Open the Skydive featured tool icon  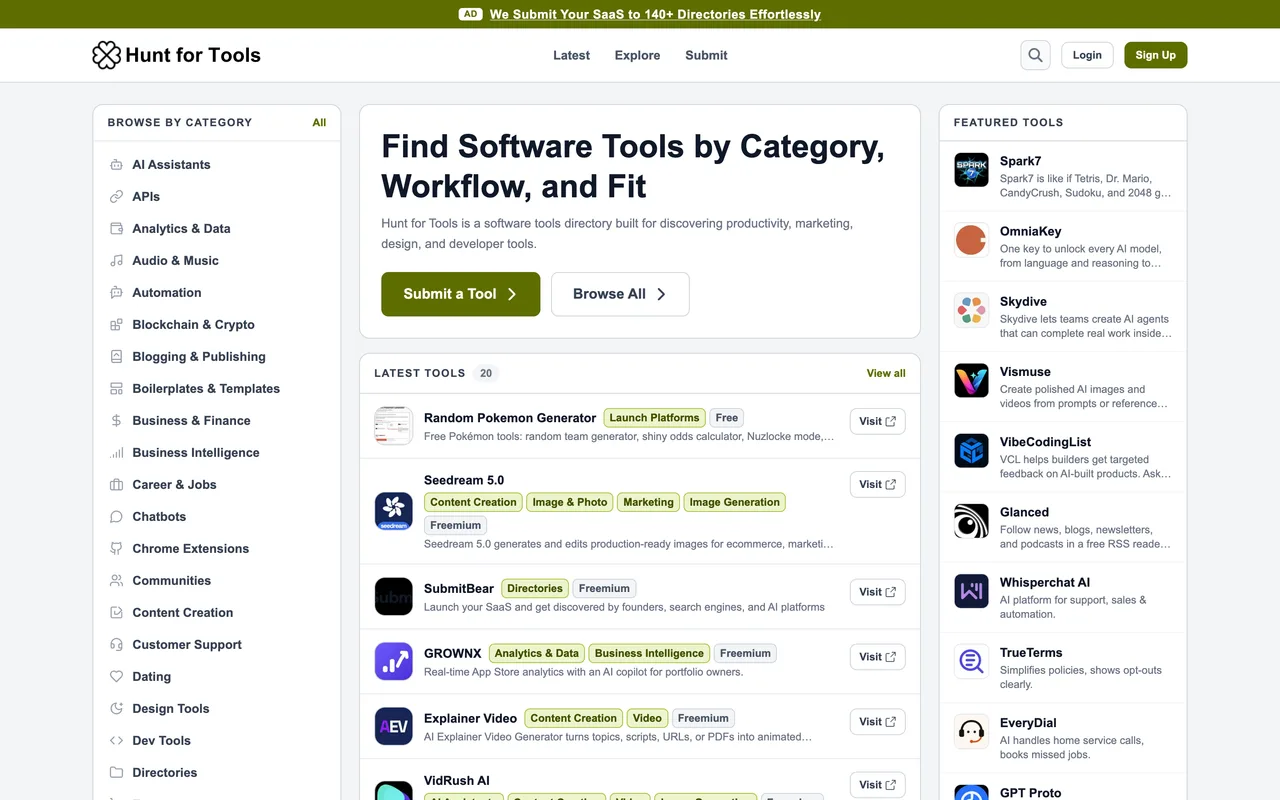(971, 310)
